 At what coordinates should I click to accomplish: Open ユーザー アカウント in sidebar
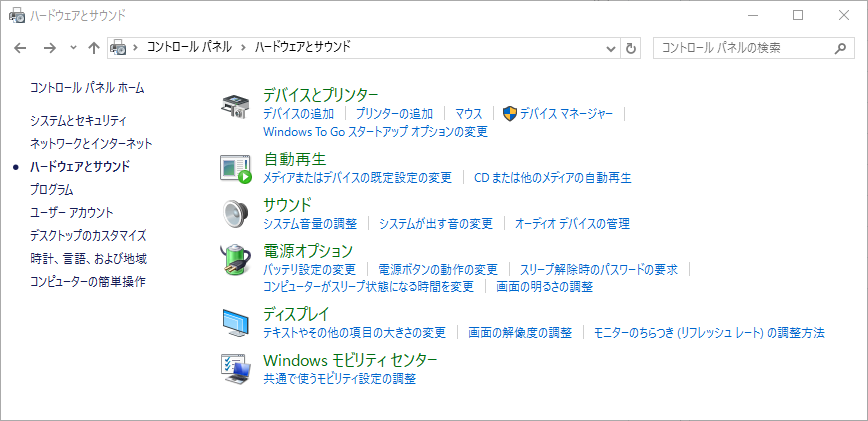click(x=71, y=212)
